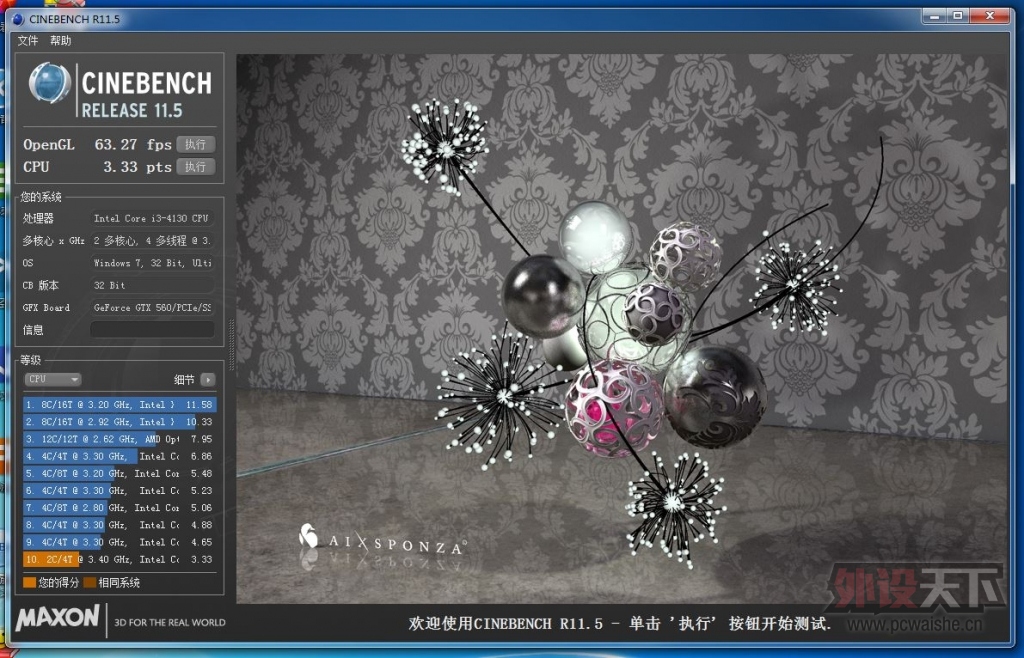Image resolution: width=1024 pixels, height=658 pixels.
Task: Select the processor field Intel Core i3-4130
Action: [152, 218]
